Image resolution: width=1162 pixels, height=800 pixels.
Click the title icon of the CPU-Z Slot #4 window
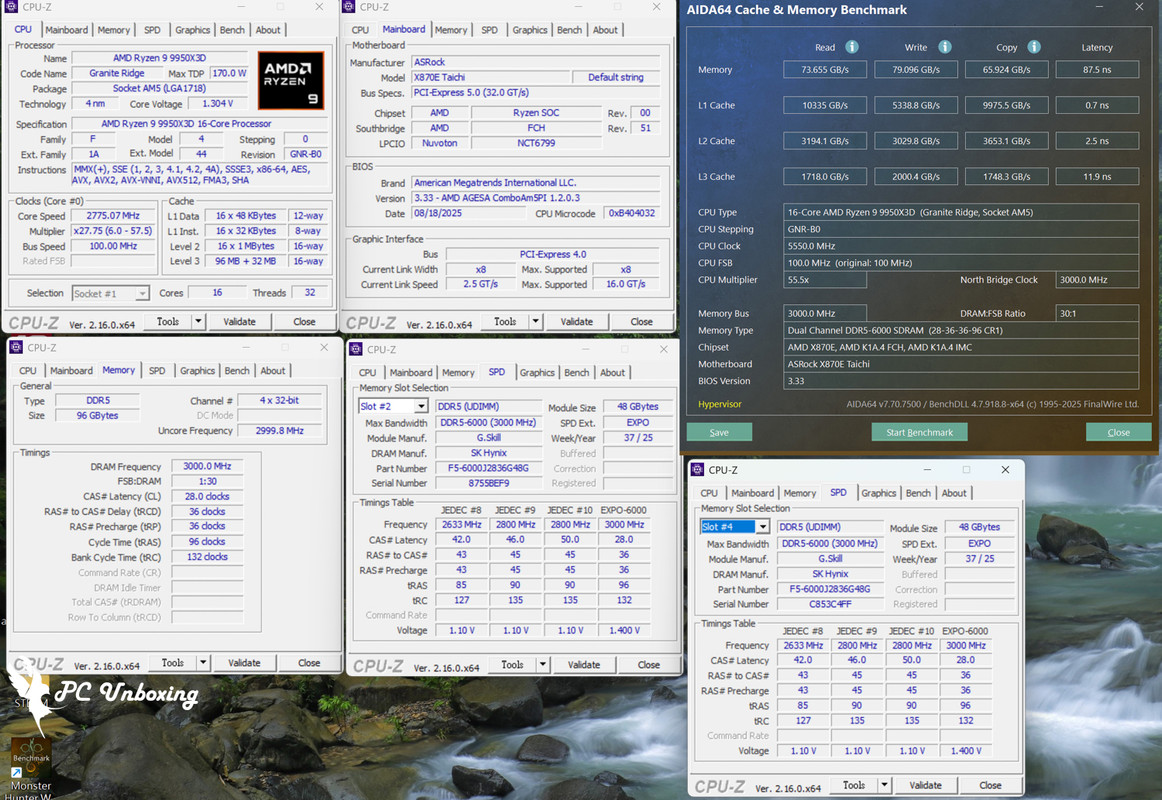(x=697, y=470)
